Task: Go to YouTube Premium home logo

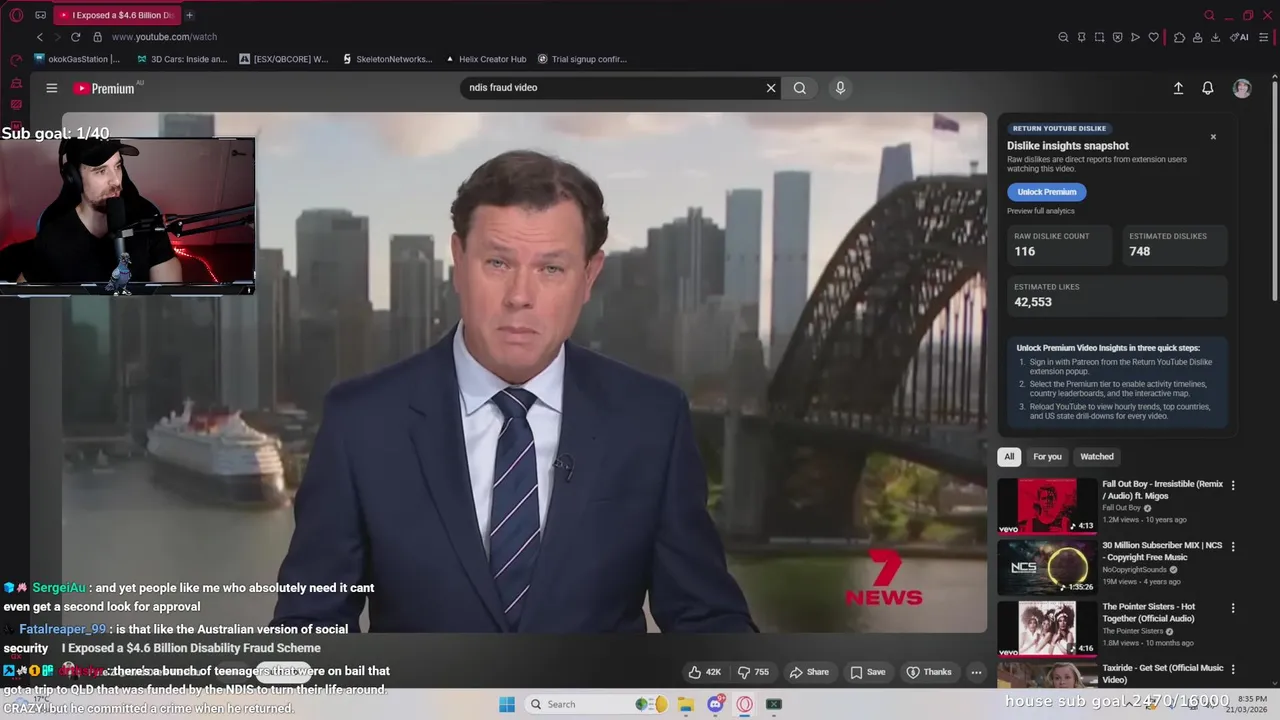Action: point(104,88)
